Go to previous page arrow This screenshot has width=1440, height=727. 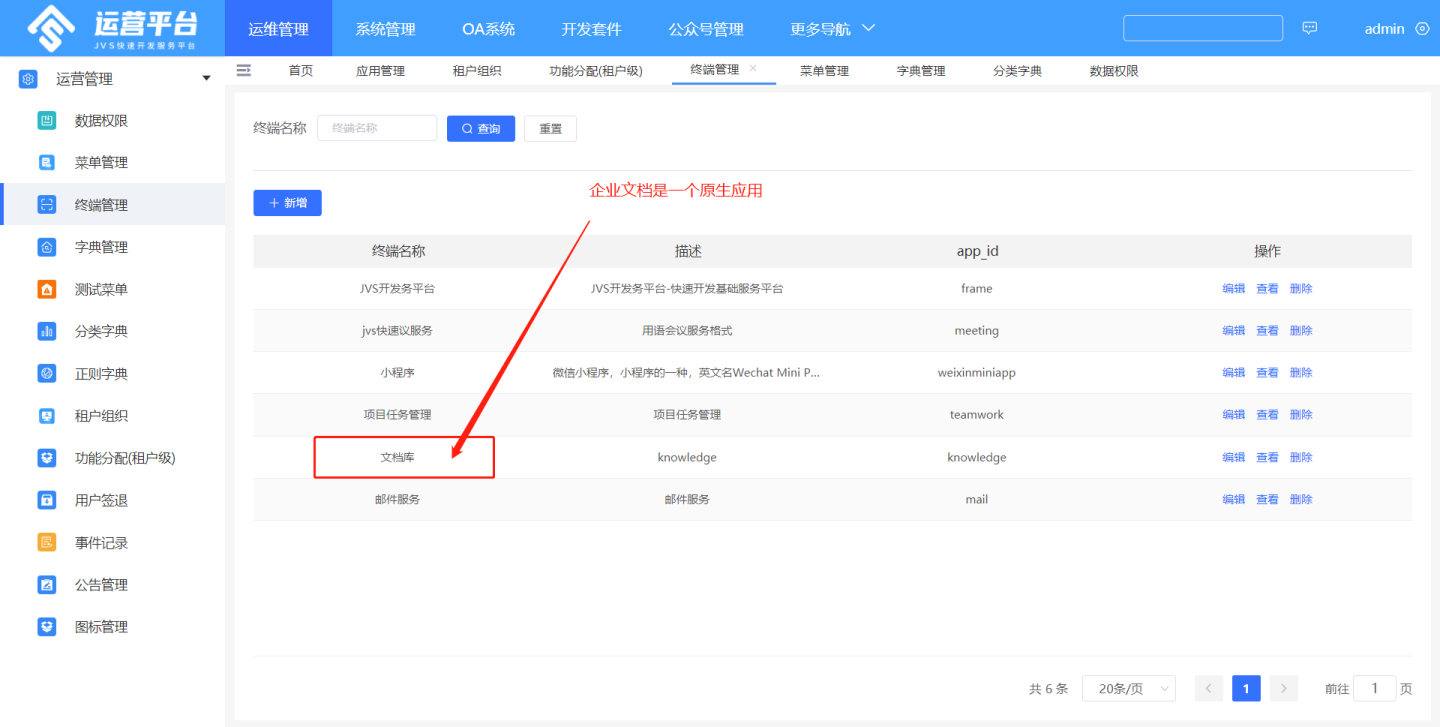(x=1209, y=688)
